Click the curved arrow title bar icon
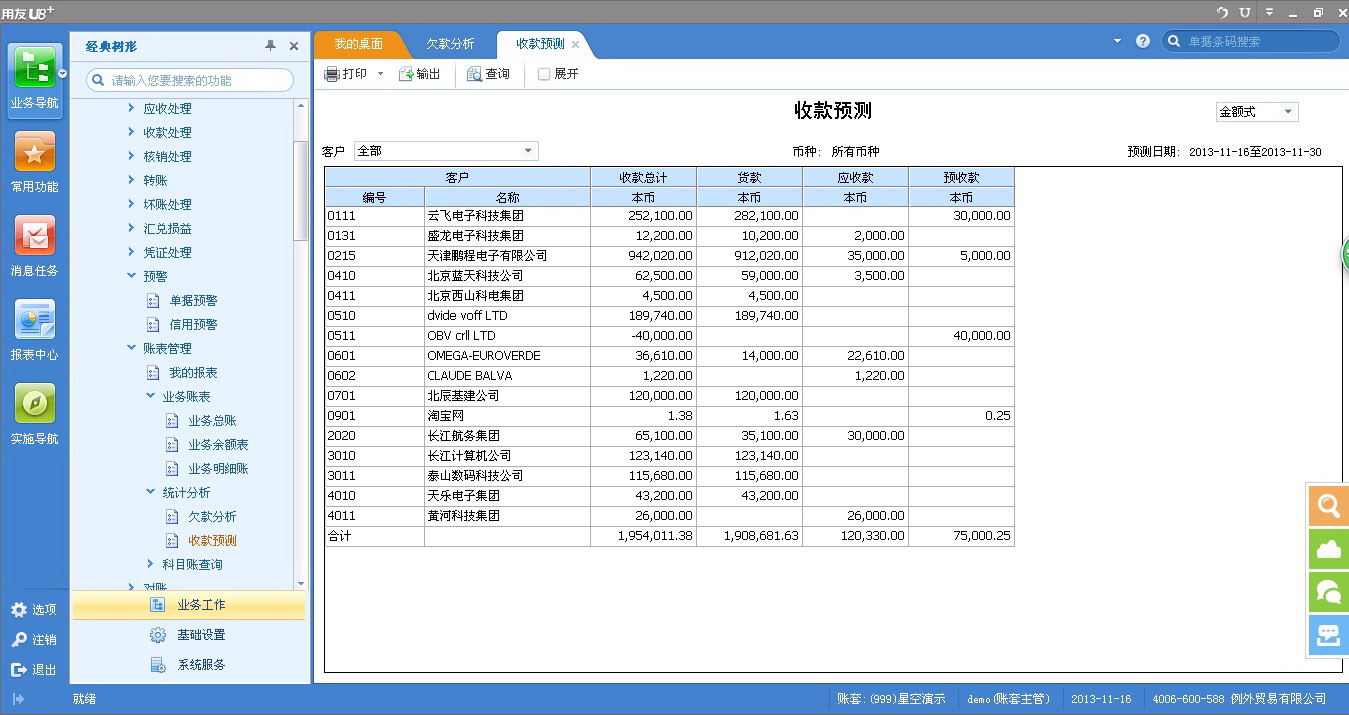 click(1222, 12)
